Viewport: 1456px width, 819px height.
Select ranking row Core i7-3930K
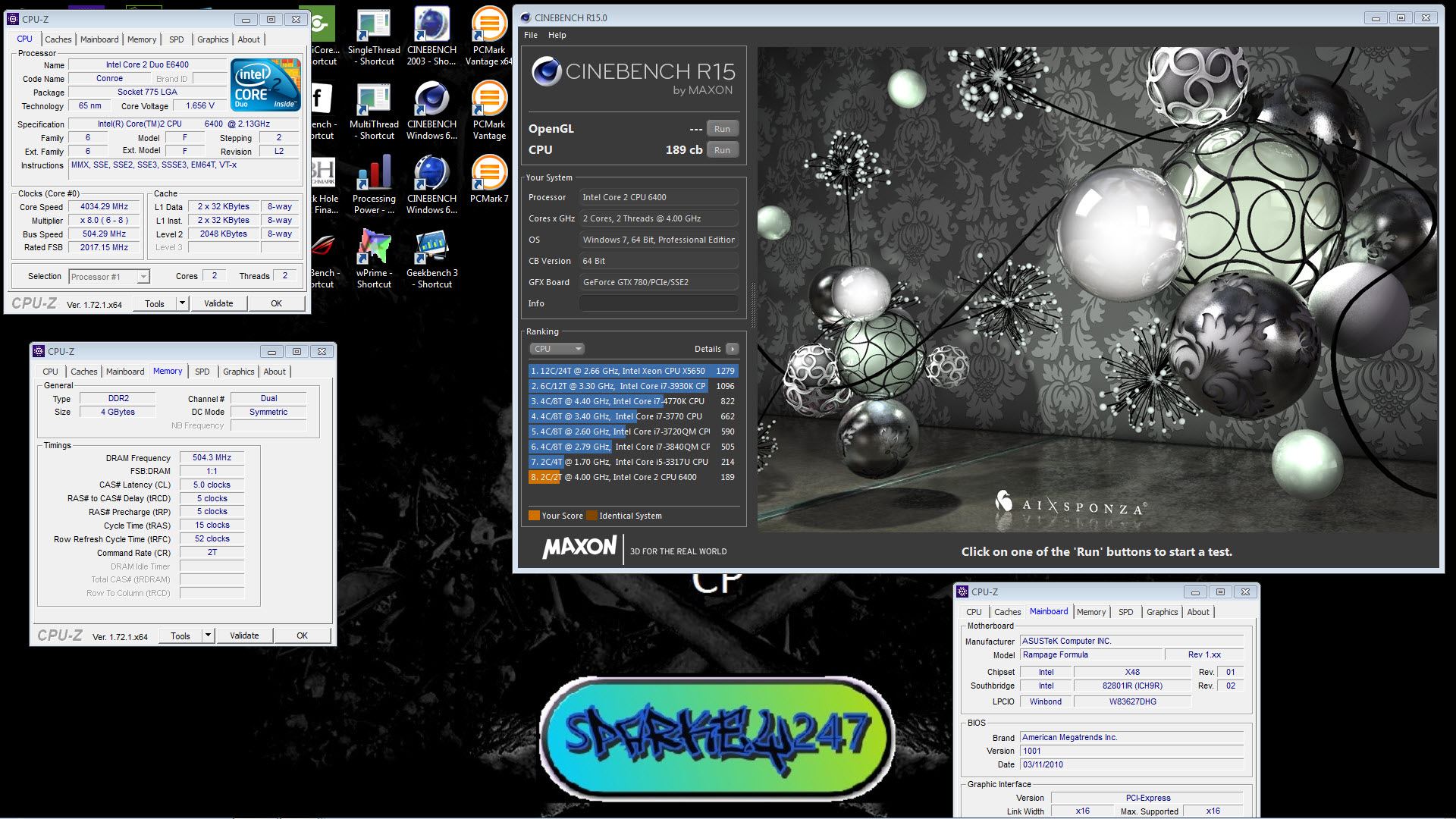point(632,386)
